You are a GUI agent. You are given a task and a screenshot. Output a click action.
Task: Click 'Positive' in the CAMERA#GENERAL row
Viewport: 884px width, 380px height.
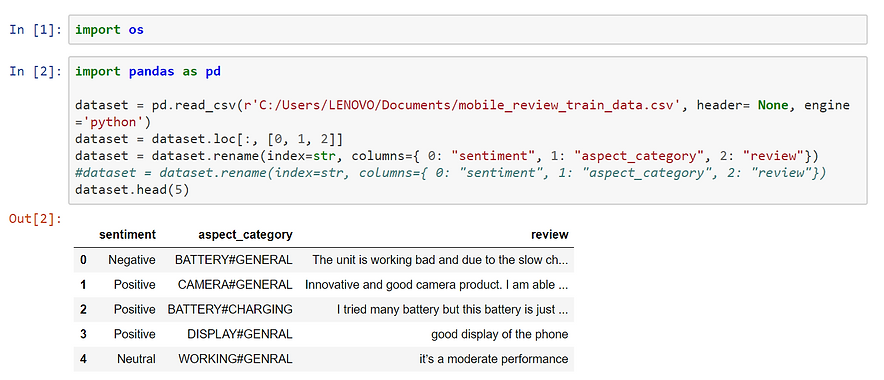tap(134, 285)
